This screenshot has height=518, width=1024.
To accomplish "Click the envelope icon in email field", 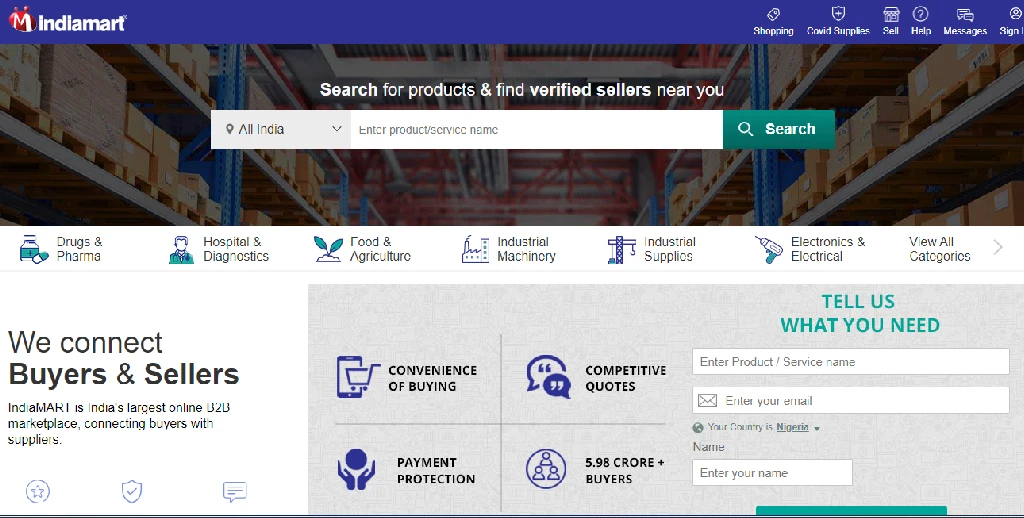I will (707, 400).
